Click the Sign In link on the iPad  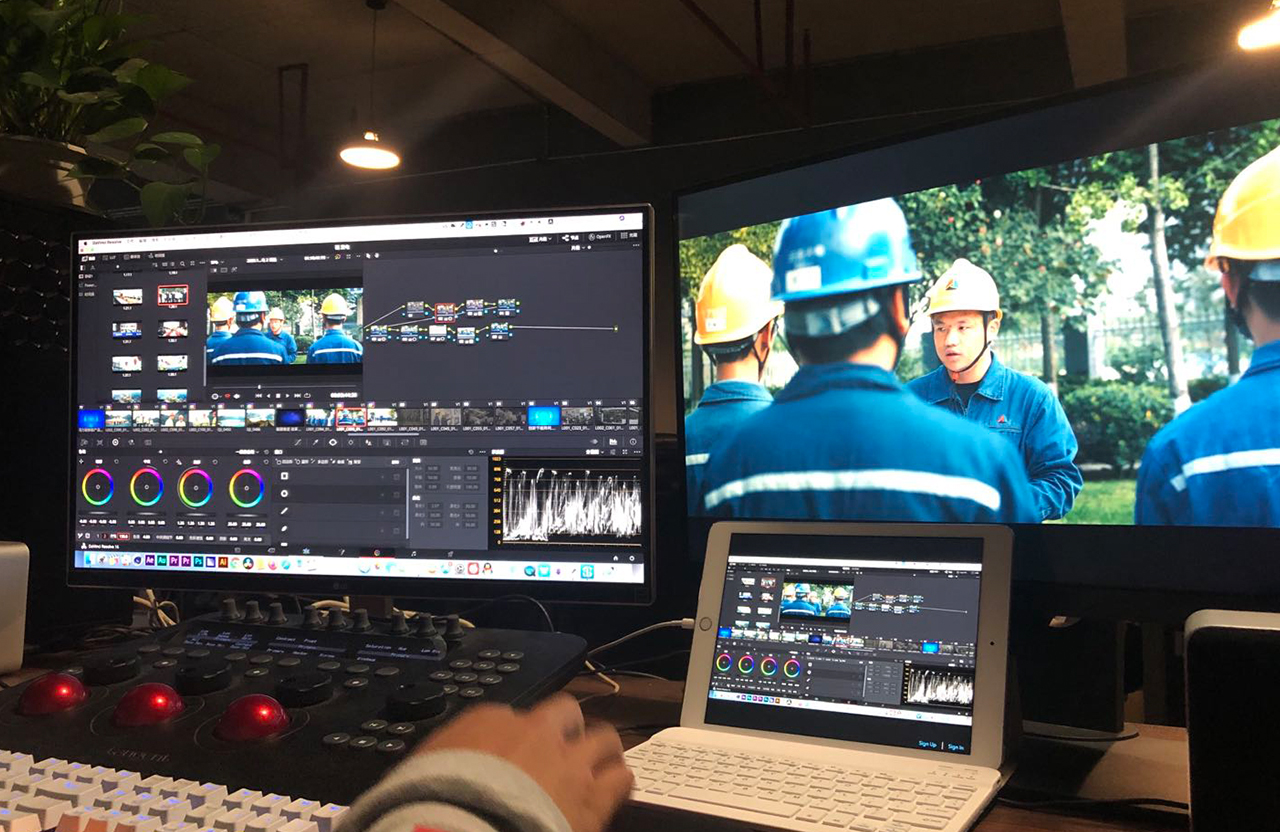point(956,746)
